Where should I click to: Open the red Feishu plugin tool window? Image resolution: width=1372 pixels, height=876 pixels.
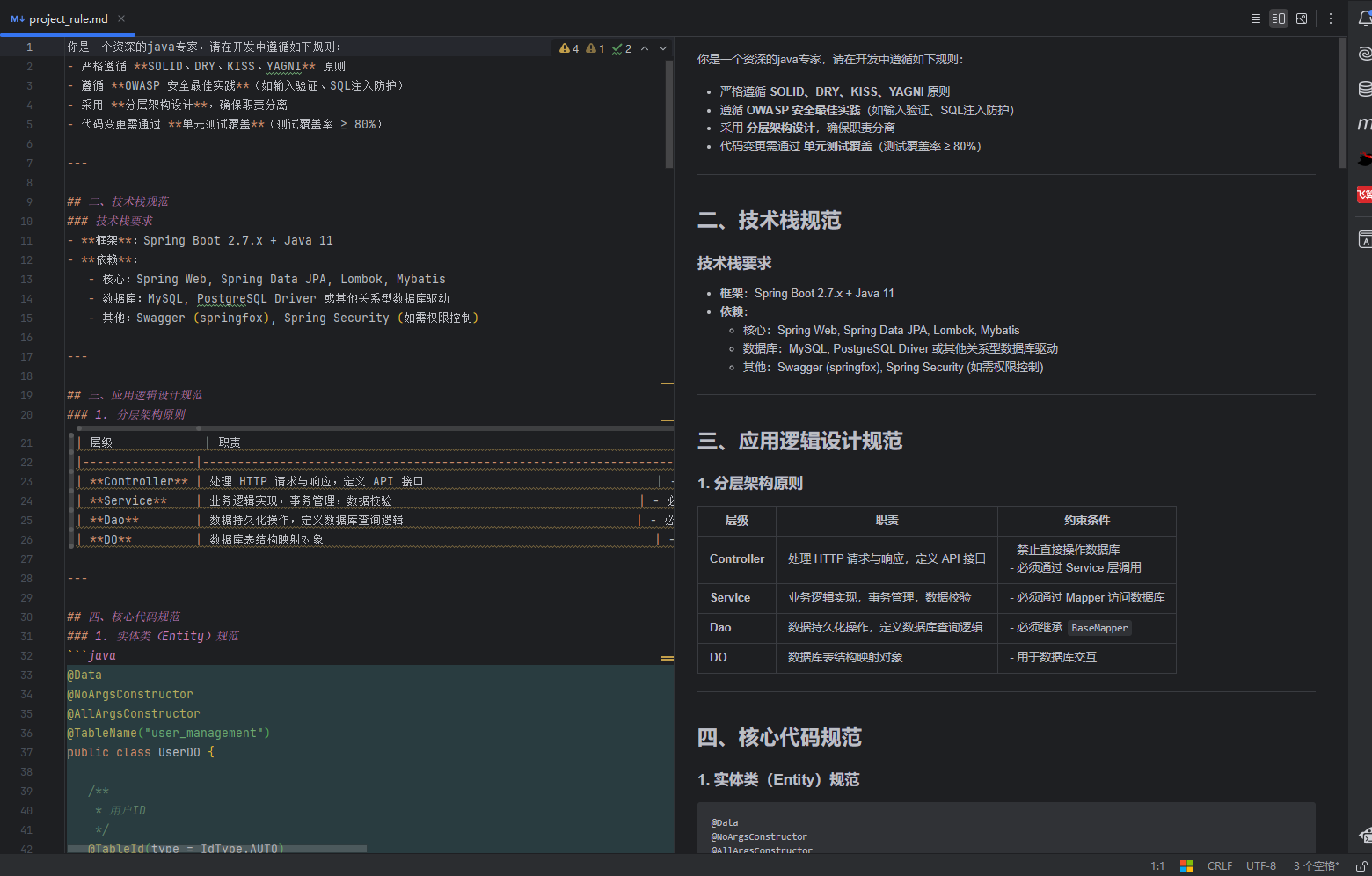coord(1365,194)
